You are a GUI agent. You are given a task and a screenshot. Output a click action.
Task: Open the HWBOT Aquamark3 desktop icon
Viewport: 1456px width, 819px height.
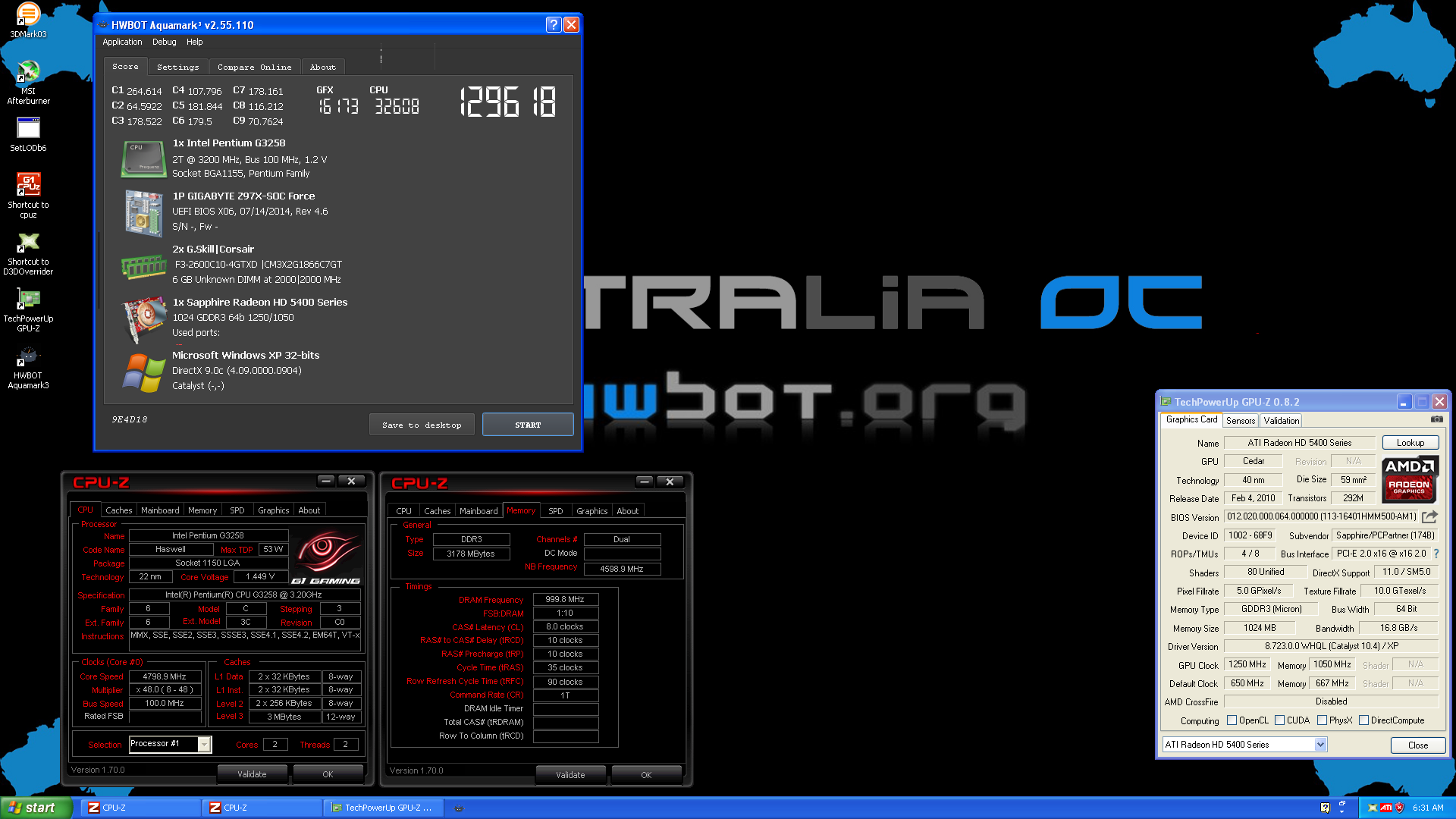pos(28,367)
